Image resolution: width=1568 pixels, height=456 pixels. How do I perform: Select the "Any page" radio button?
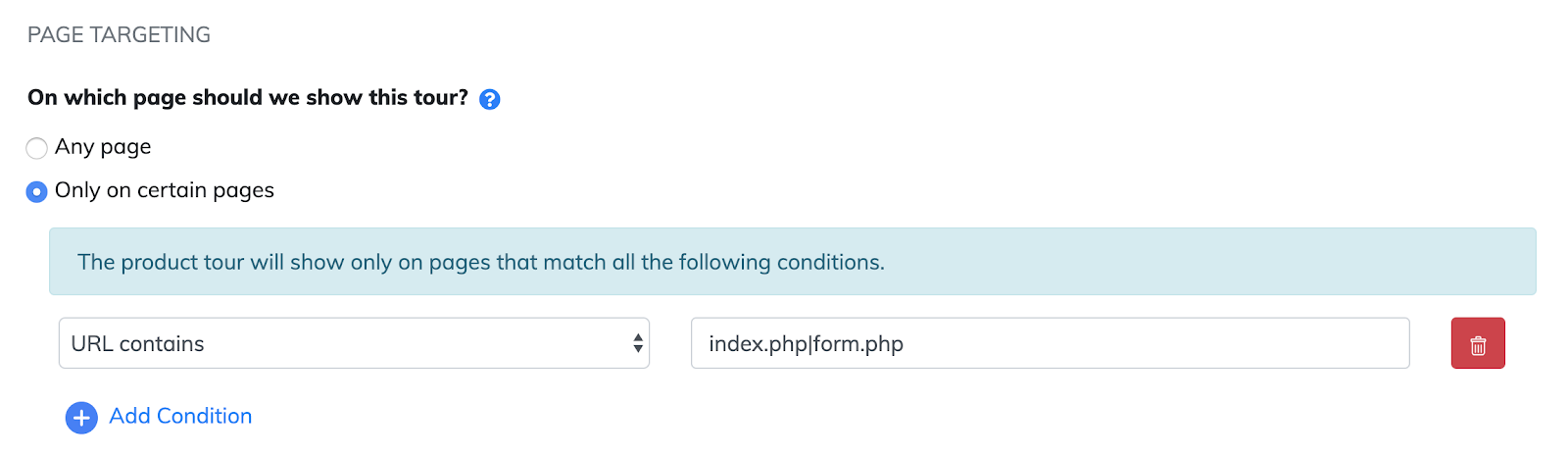click(36, 148)
